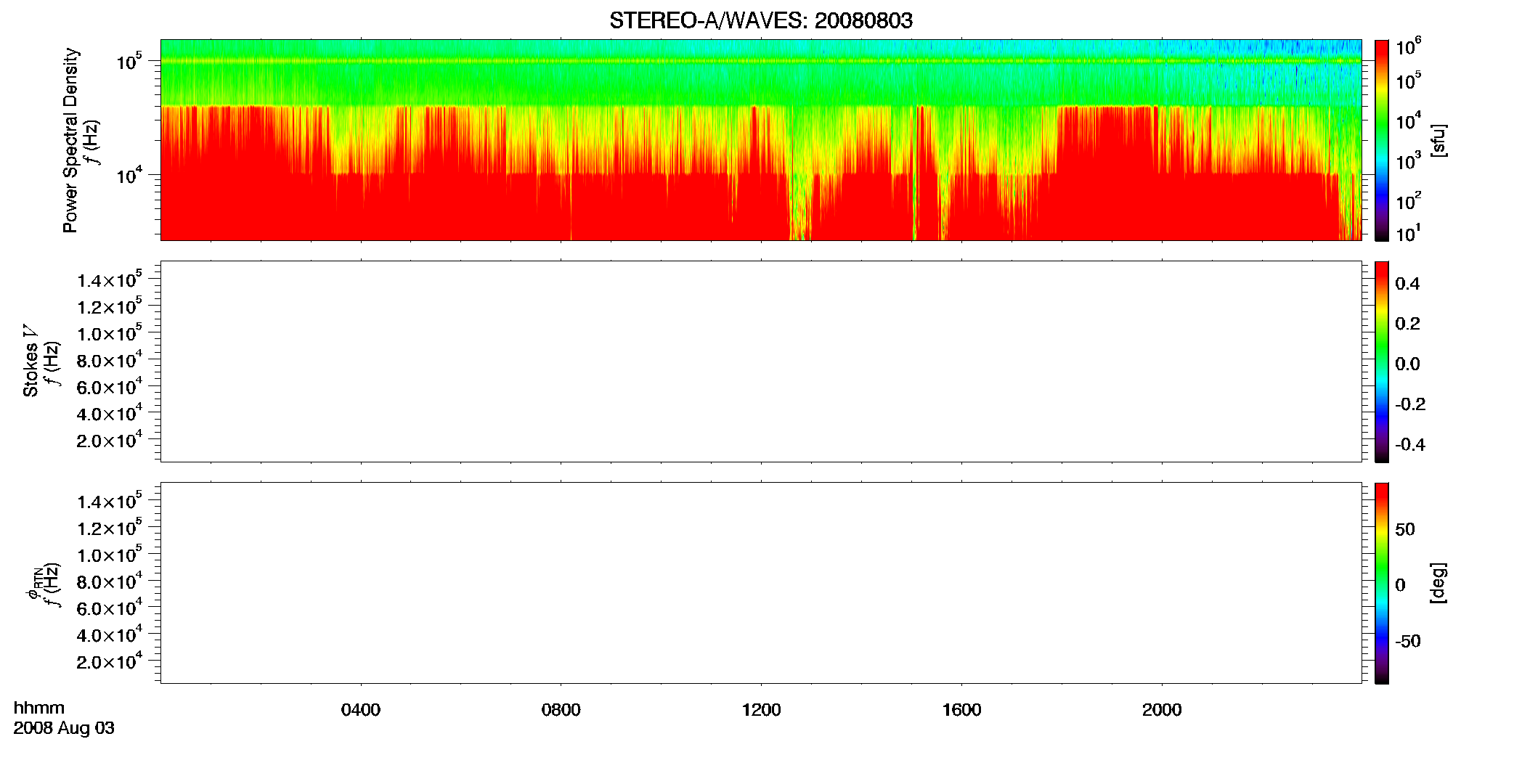Image resolution: width=1522 pixels, height=784 pixels.
Task: Click the 2000 time tick label
Action: (x=1162, y=710)
